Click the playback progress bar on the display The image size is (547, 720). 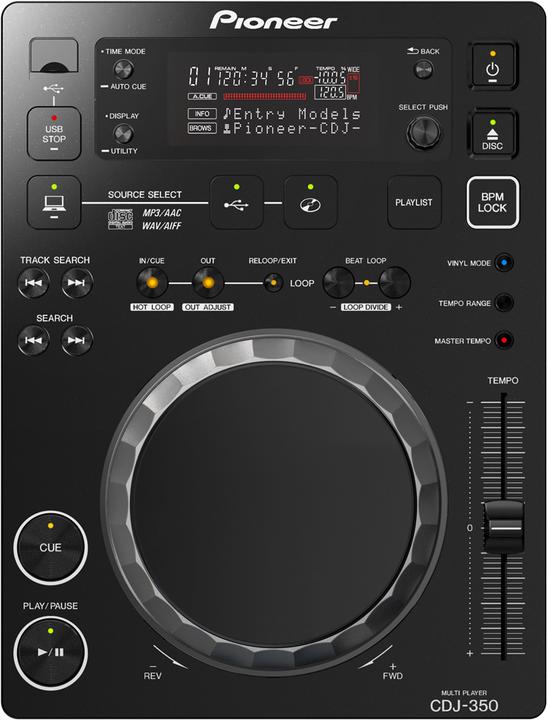pyautogui.click(x=265, y=96)
